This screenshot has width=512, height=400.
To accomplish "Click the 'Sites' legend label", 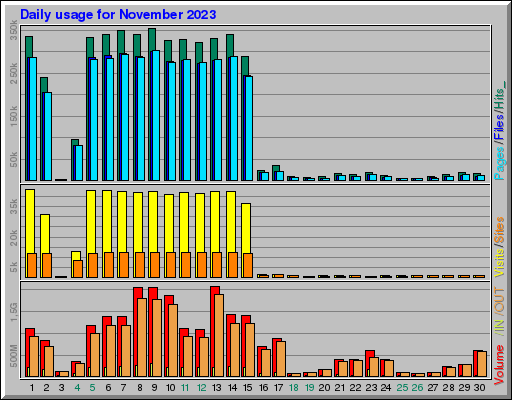I will click(499, 230).
